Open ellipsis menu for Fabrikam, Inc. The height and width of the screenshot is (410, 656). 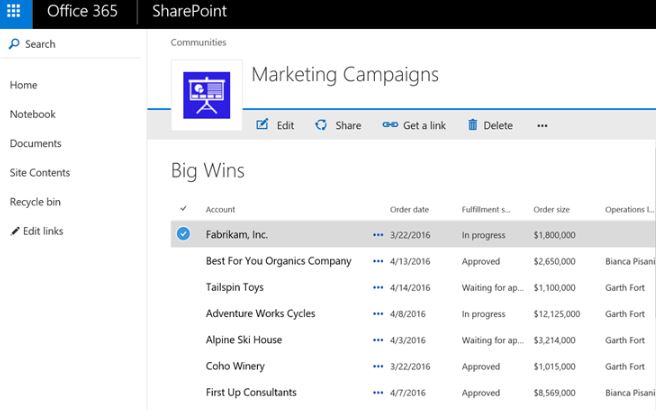point(378,235)
